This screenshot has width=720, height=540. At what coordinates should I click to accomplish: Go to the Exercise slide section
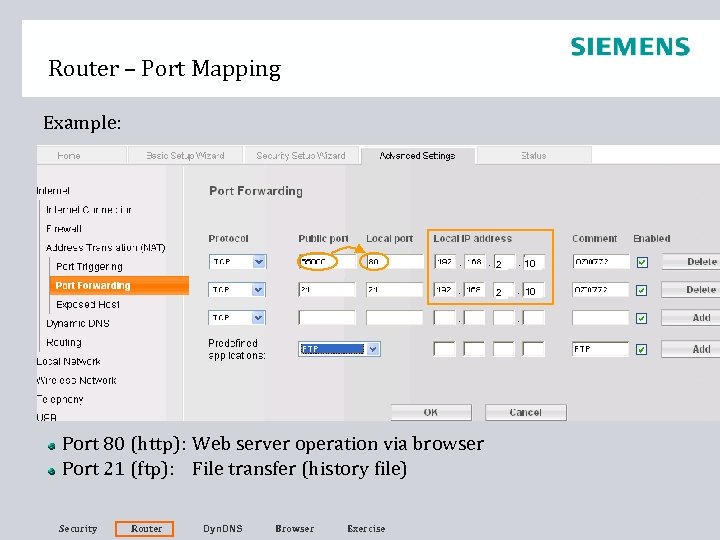(x=366, y=529)
